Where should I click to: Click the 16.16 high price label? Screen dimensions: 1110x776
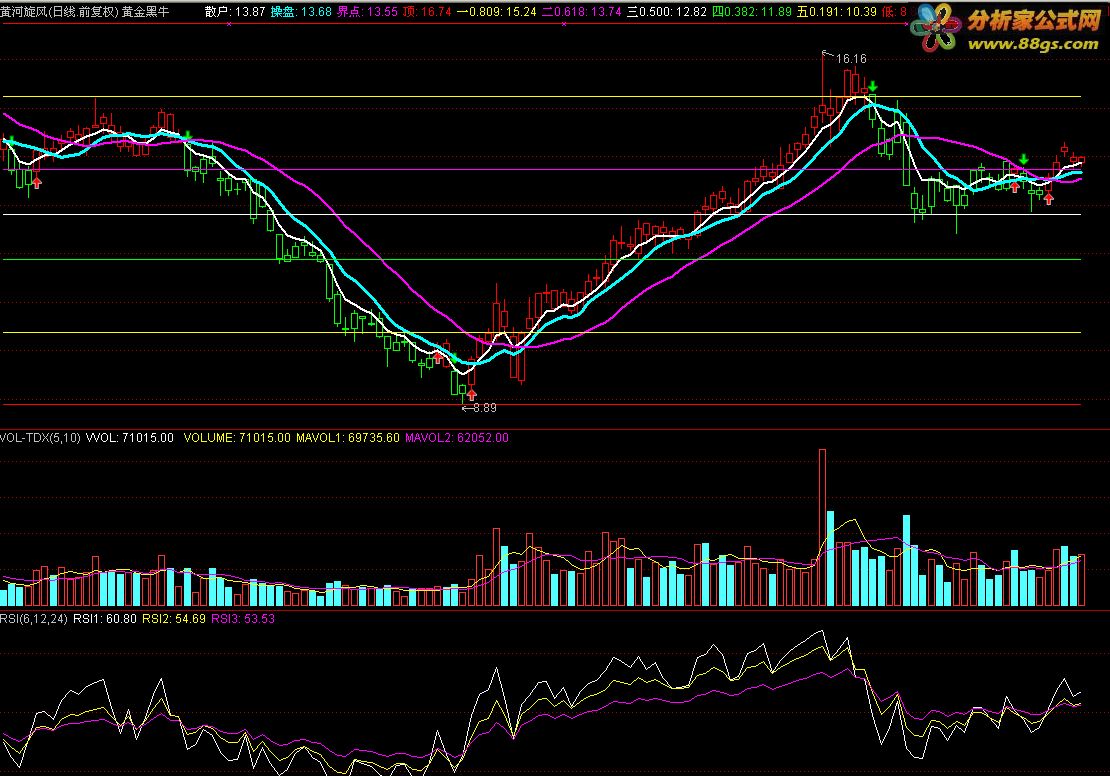tap(851, 59)
